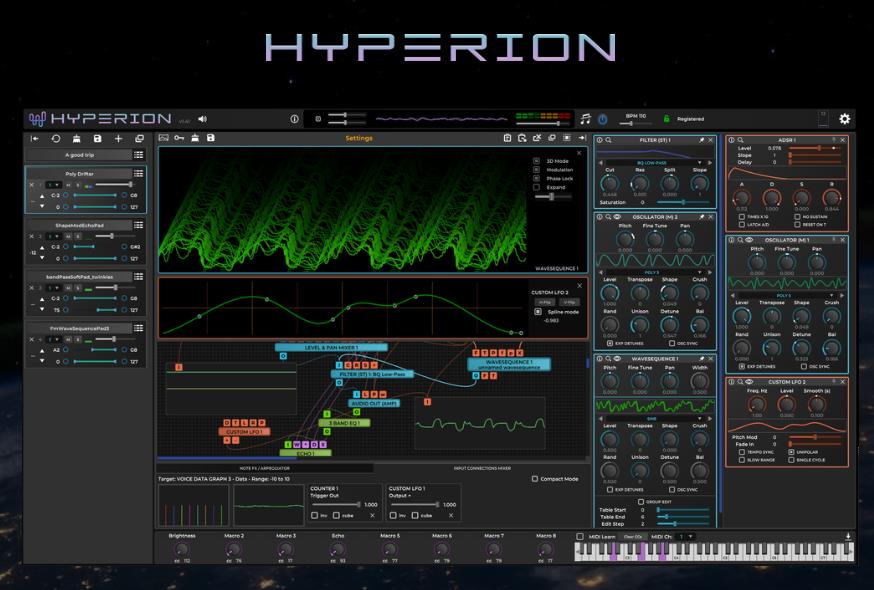Screen dimensions: 874x590
Task: Open the list menu next to A good trip
Action: tap(138, 155)
